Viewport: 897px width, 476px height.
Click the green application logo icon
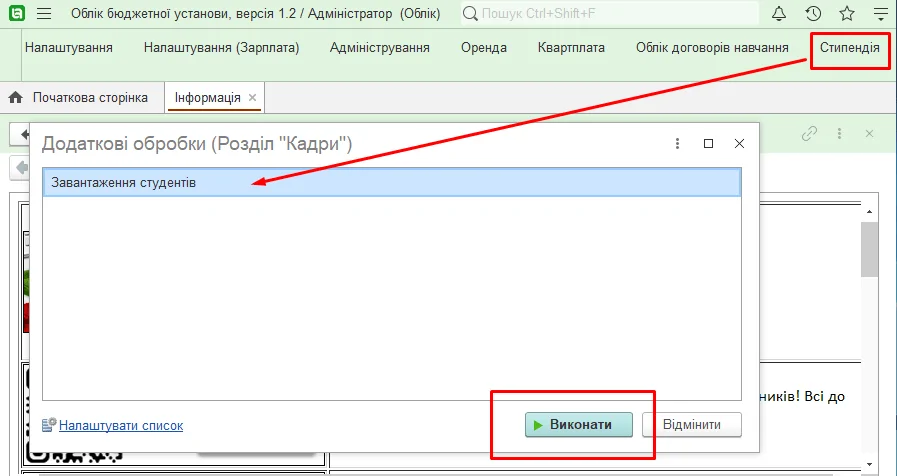[17, 13]
